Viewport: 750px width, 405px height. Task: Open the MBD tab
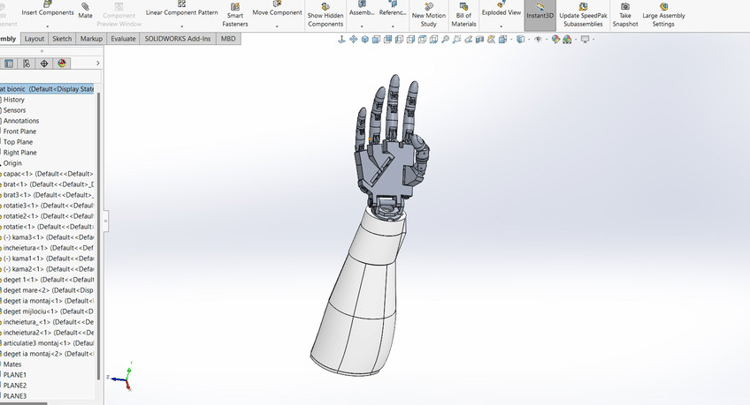pyautogui.click(x=228, y=39)
